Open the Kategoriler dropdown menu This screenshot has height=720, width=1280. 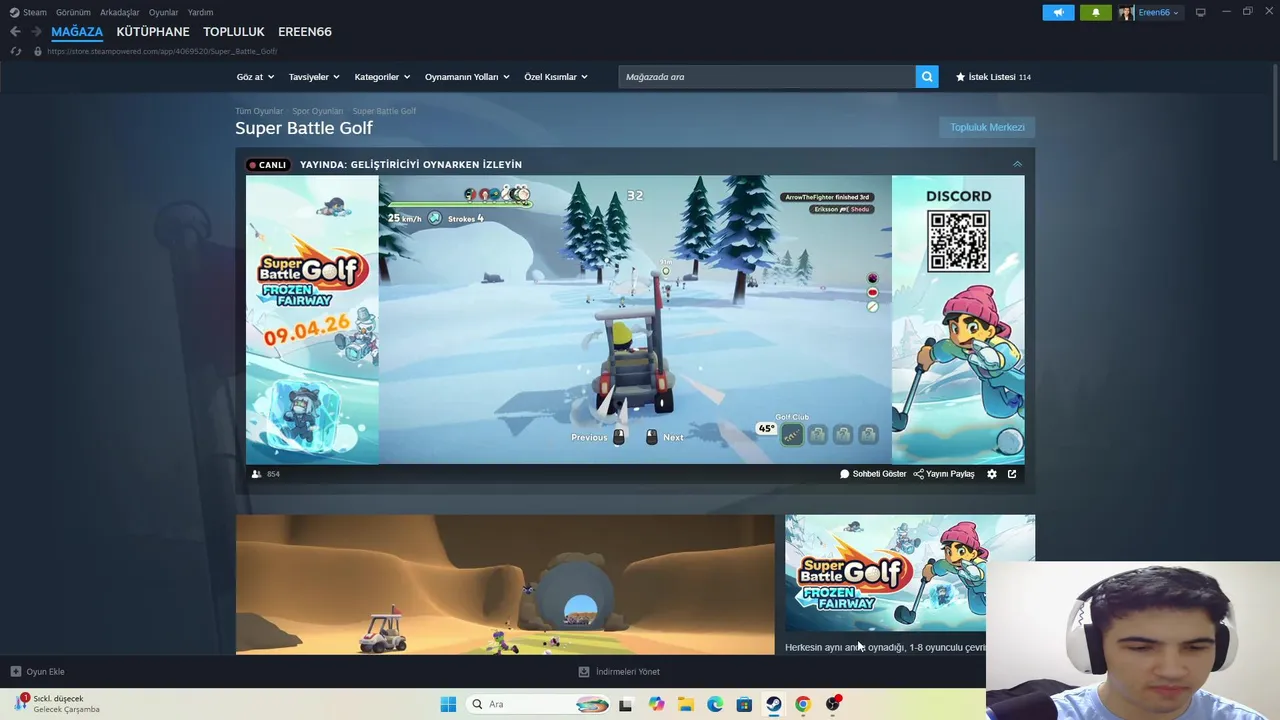pyautogui.click(x=382, y=77)
